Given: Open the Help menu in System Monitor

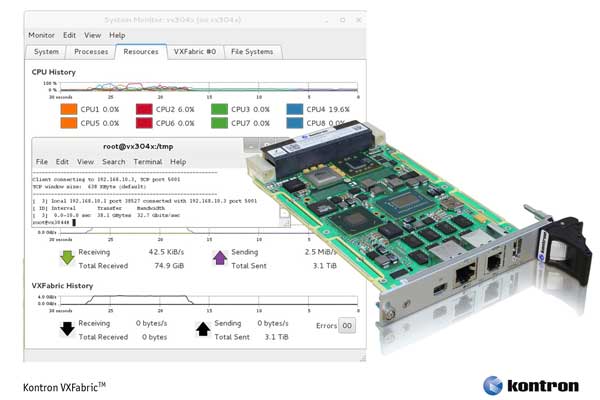Looking at the screenshot, I should click(x=117, y=35).
